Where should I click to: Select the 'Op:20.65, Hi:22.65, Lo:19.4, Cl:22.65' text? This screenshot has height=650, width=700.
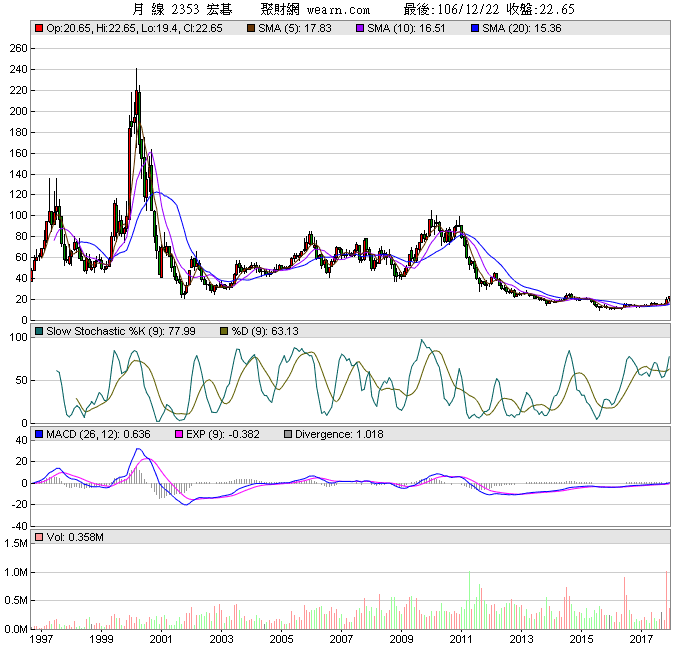[x=134, y=28]
